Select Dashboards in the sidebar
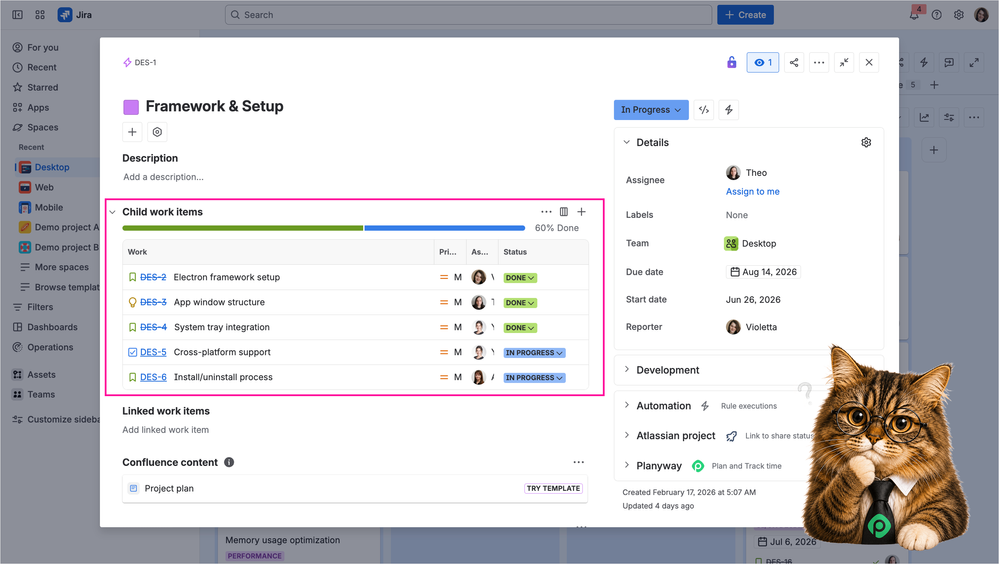Image resolution: width=999 pixels, height=564 pixels. pos(52,327)
